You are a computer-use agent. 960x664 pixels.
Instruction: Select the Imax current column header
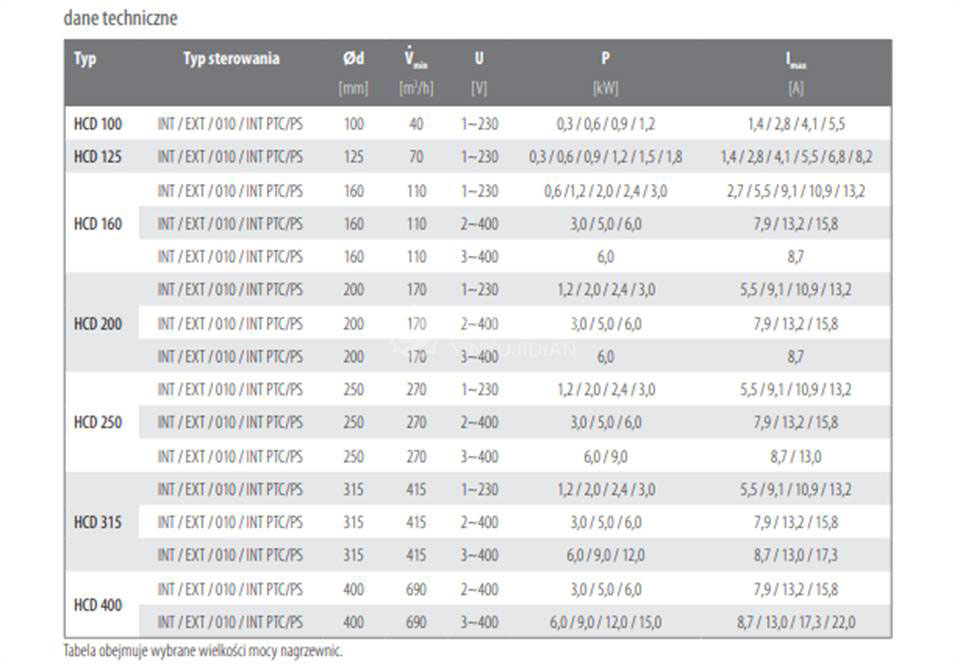[796, 59]
